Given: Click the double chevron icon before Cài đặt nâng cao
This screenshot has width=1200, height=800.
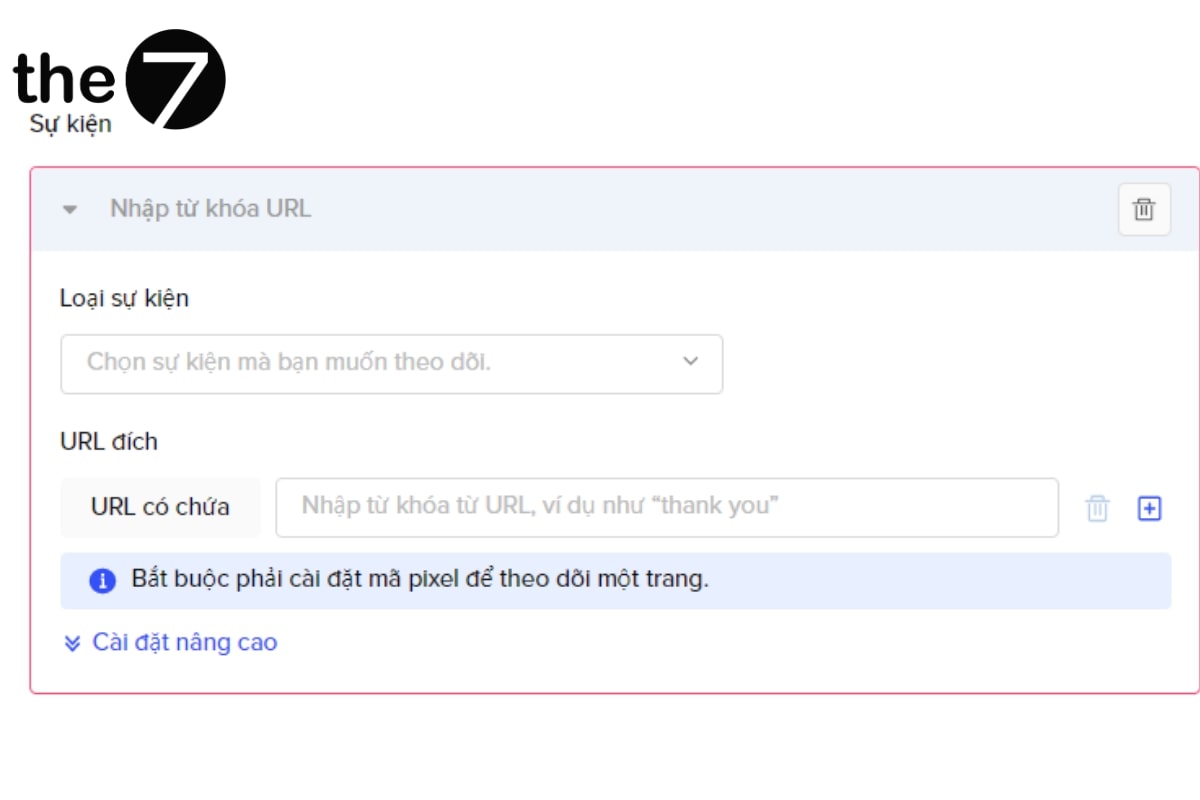Looking at the screenshot, I should (x=72, y=643).
